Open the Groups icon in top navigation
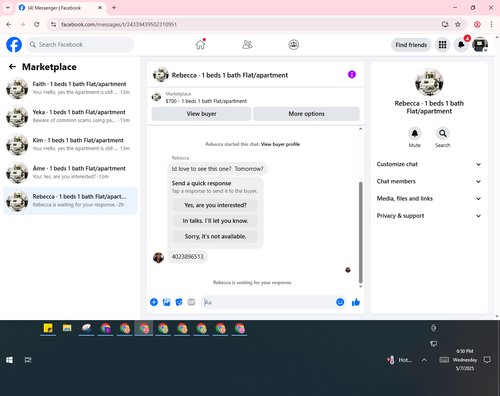Screen dimensions: 500x396 [x=294, y=44]
